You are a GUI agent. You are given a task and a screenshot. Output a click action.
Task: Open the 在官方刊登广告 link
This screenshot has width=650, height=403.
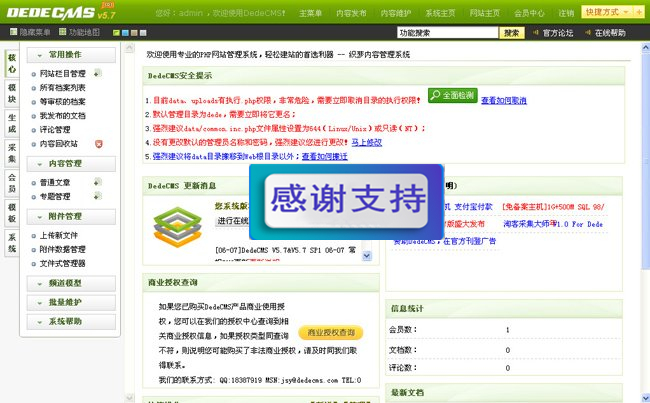point(469,241)
